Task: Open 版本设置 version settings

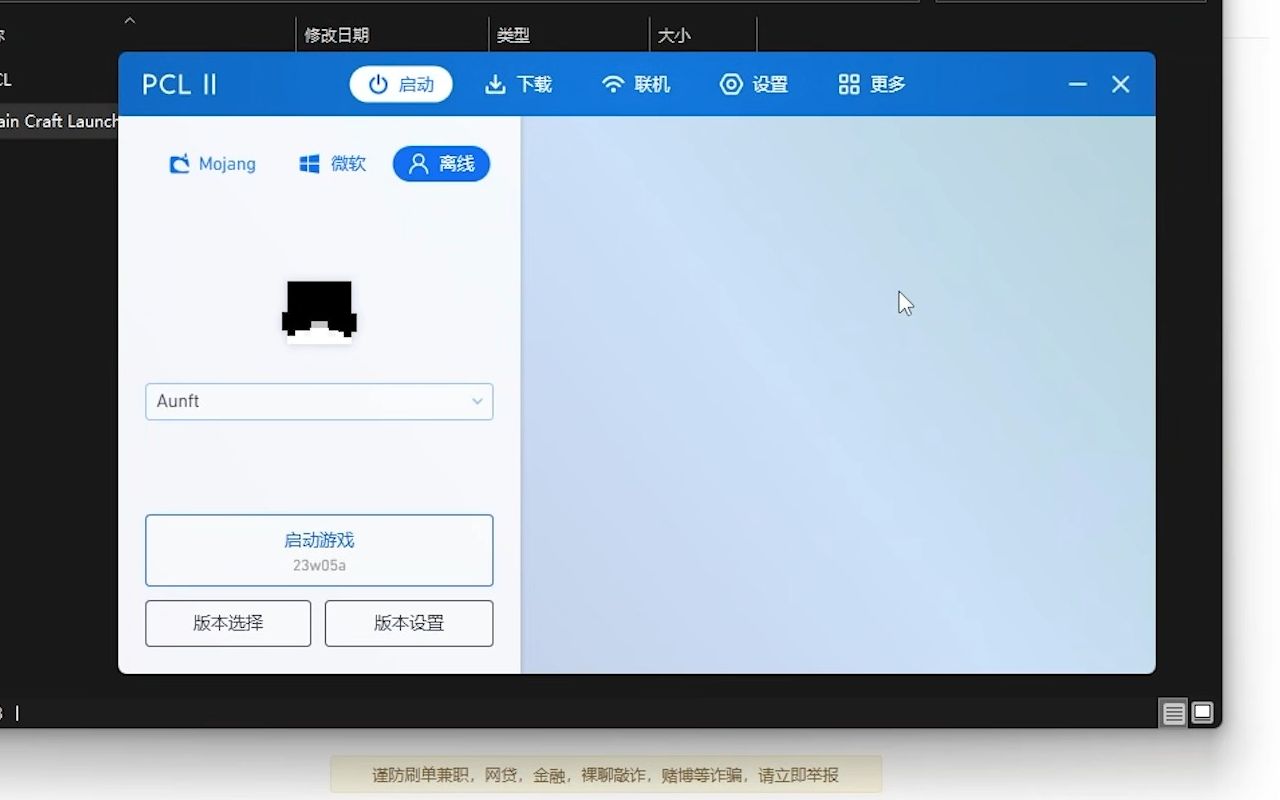Action: (x=409, y=623)
